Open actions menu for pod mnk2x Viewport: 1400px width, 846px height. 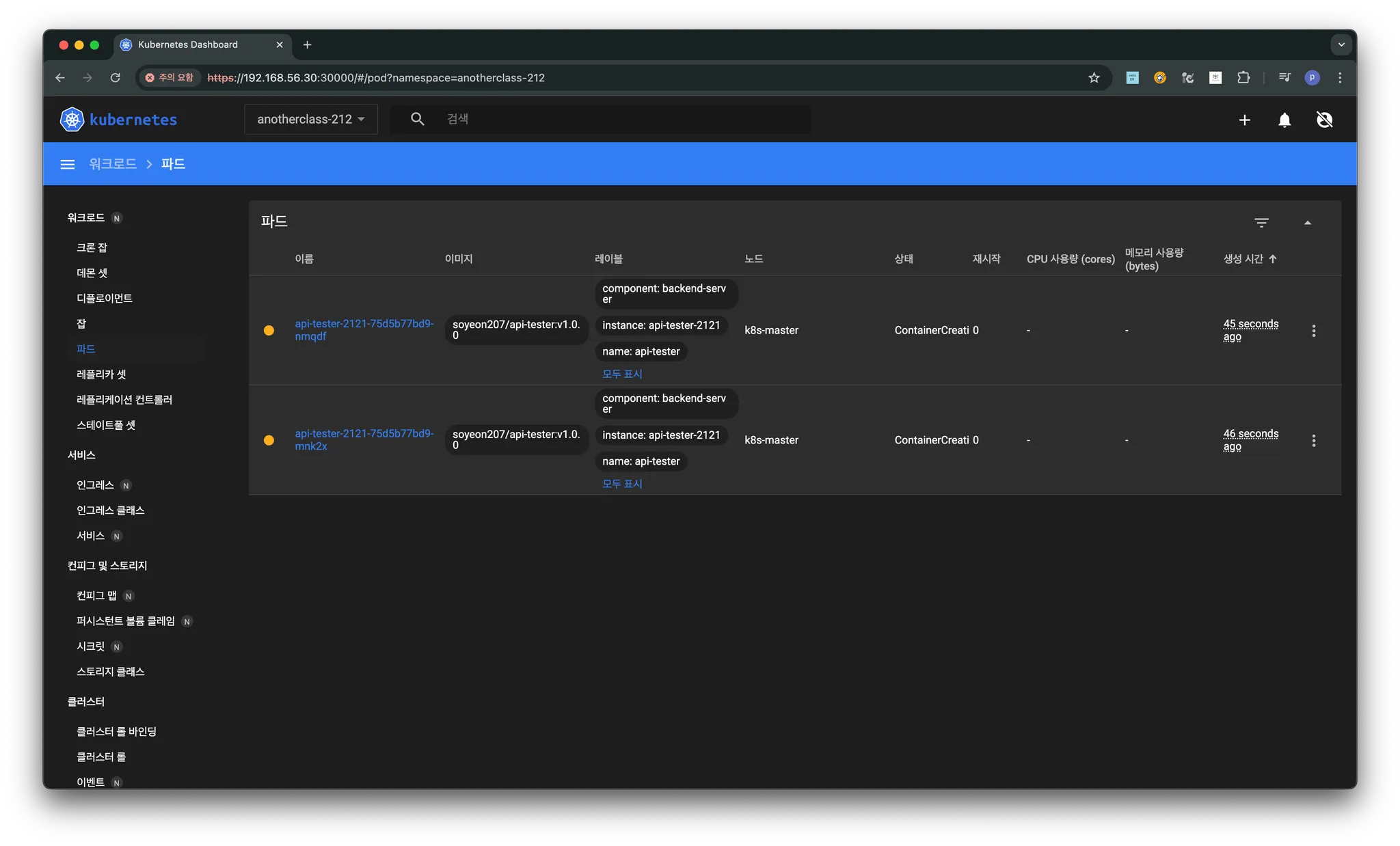(1313, 441)
